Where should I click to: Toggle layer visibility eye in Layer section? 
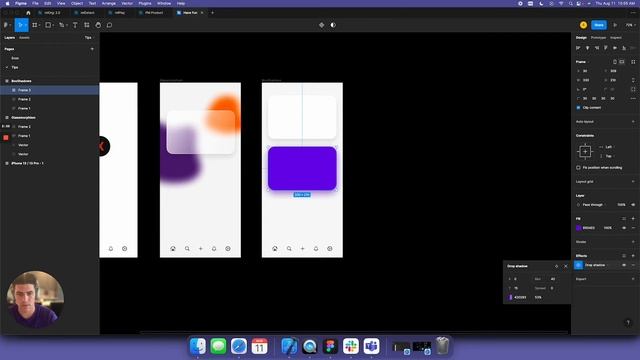pyautogui.click(x=633, y=205)
